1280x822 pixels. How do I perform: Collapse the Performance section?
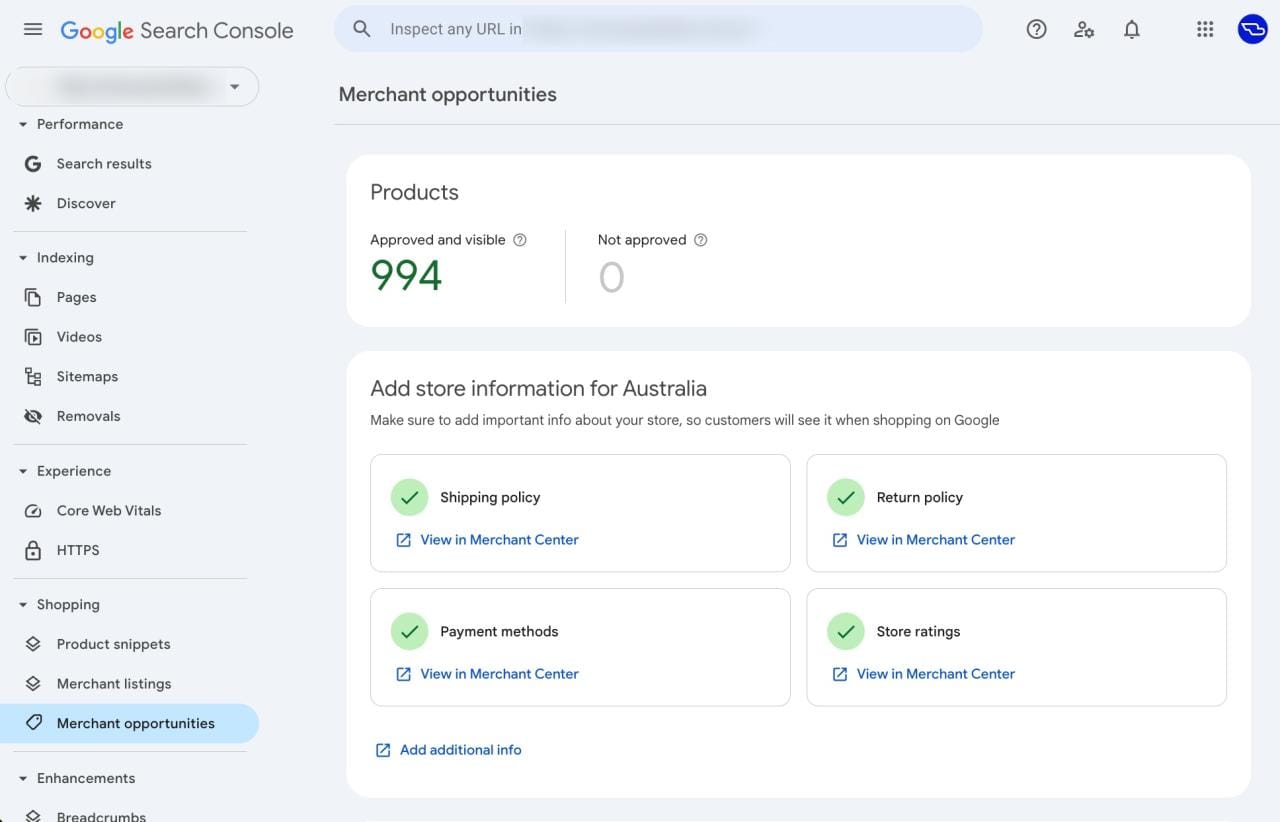(23, 125)
